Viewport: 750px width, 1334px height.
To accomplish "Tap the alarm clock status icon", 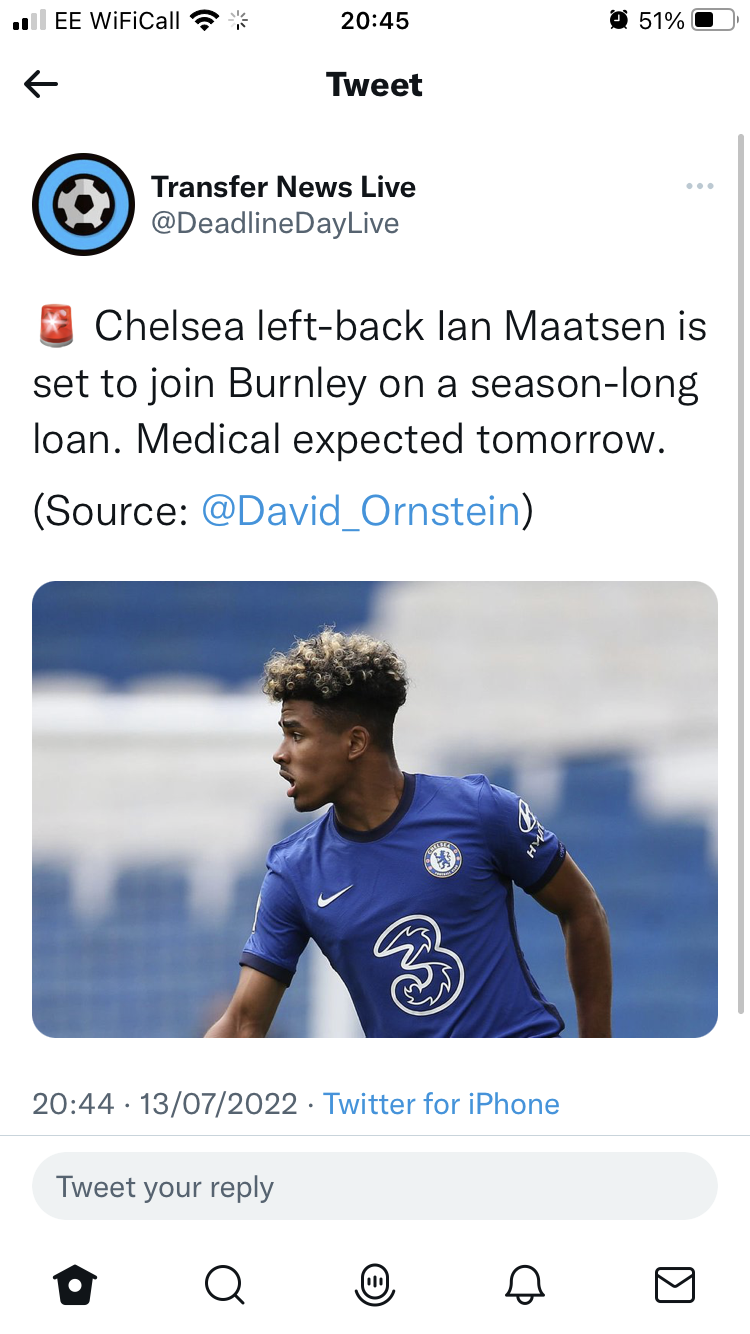I will (619, 21).
